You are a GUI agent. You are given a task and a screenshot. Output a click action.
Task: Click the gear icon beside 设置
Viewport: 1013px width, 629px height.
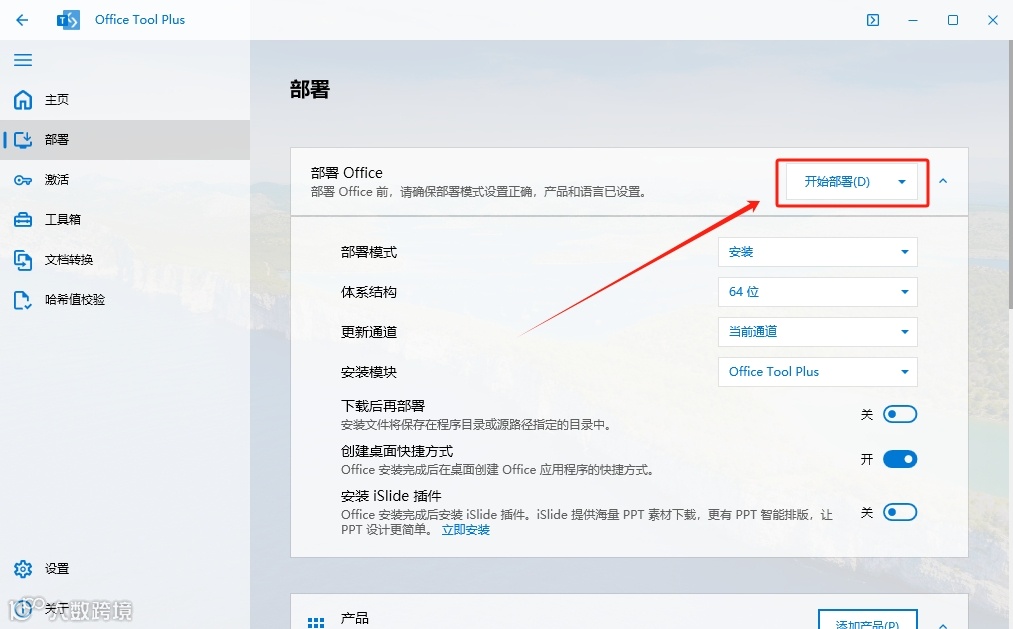click(23, 568)
